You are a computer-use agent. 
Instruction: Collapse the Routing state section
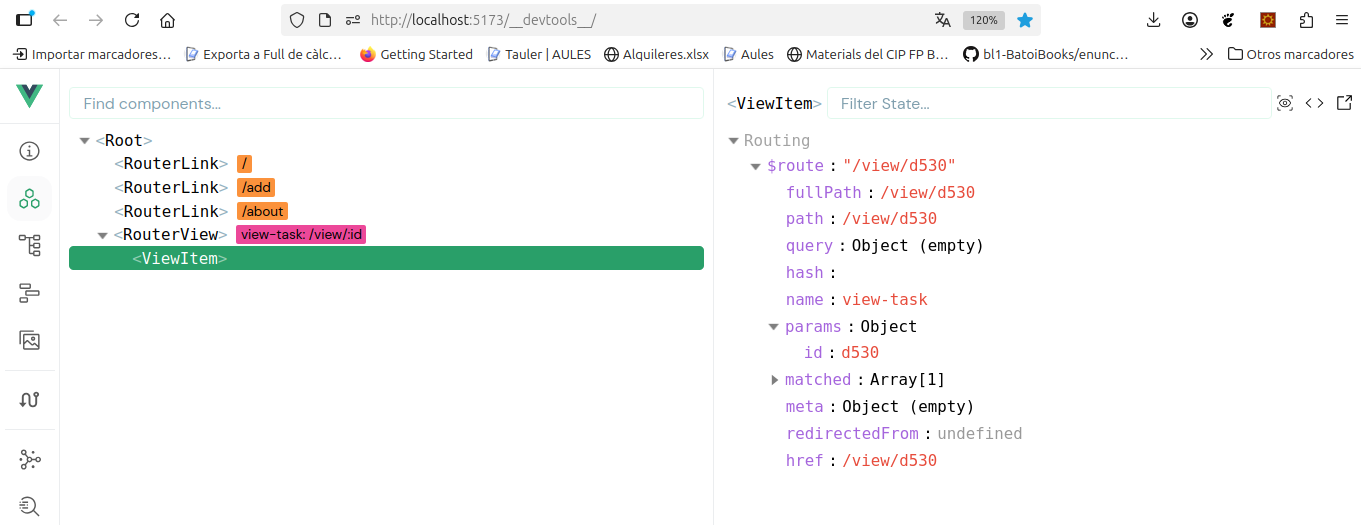coord(734,141)
